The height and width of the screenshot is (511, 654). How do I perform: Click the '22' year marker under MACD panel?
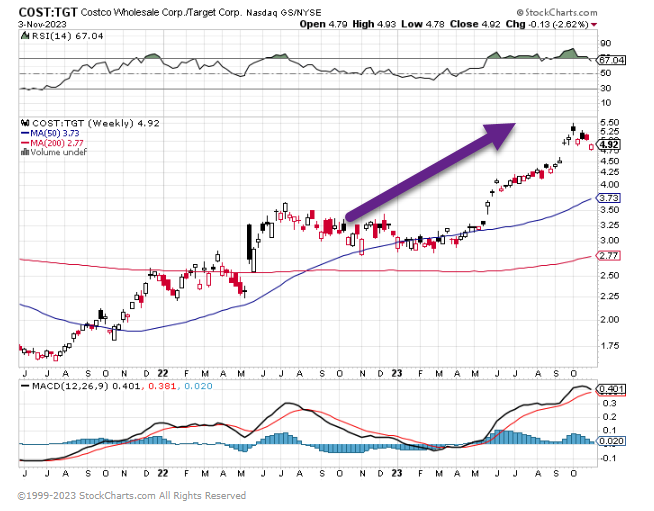pos(163,473)
